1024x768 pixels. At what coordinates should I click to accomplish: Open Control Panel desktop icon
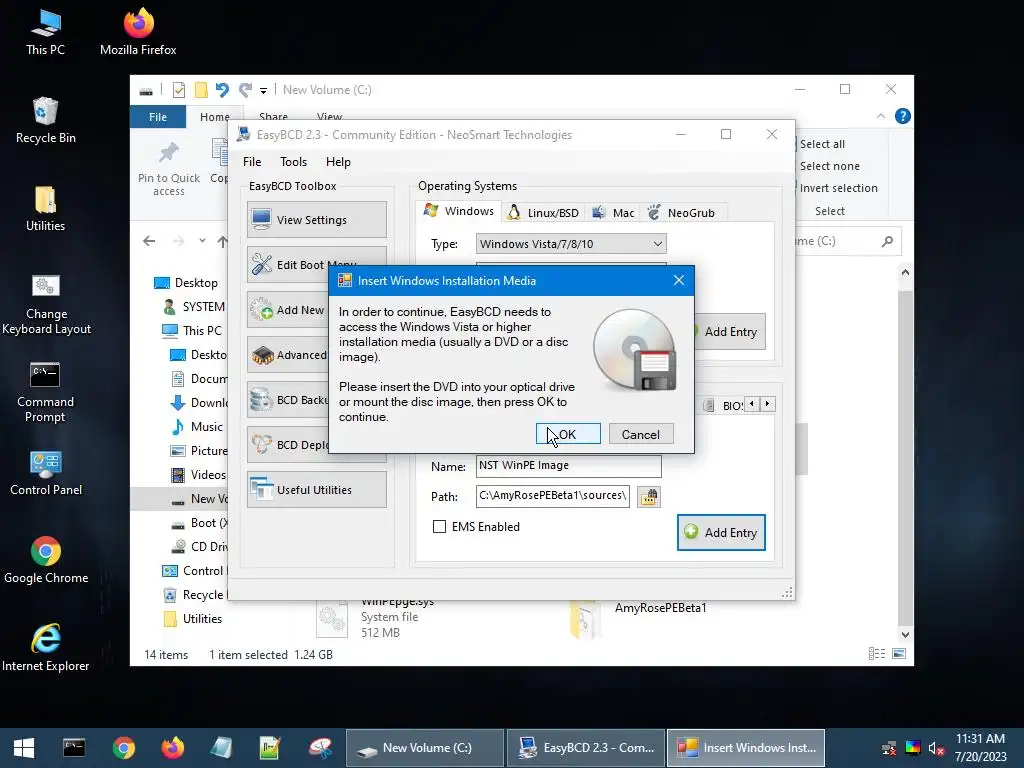[46, 473]
